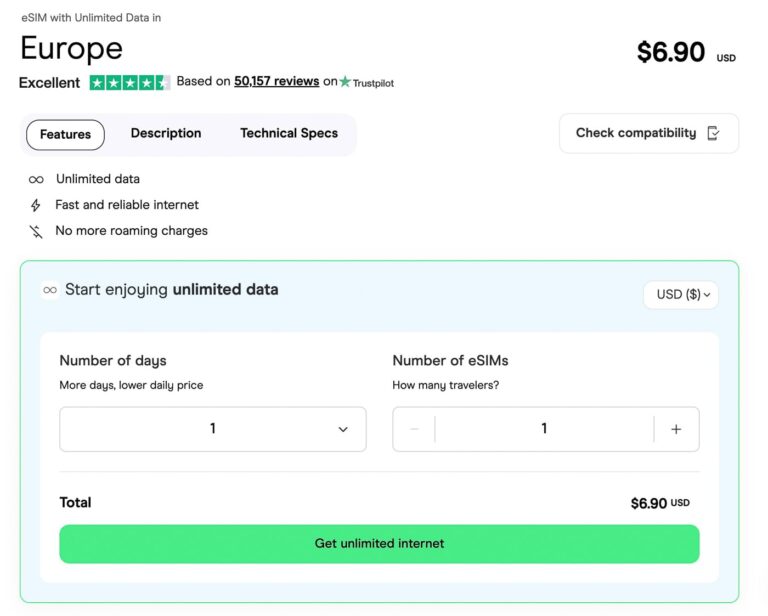Open the Trustpilot logo
The height and width of the screenshot is (616, 768).
click(367, 82)
